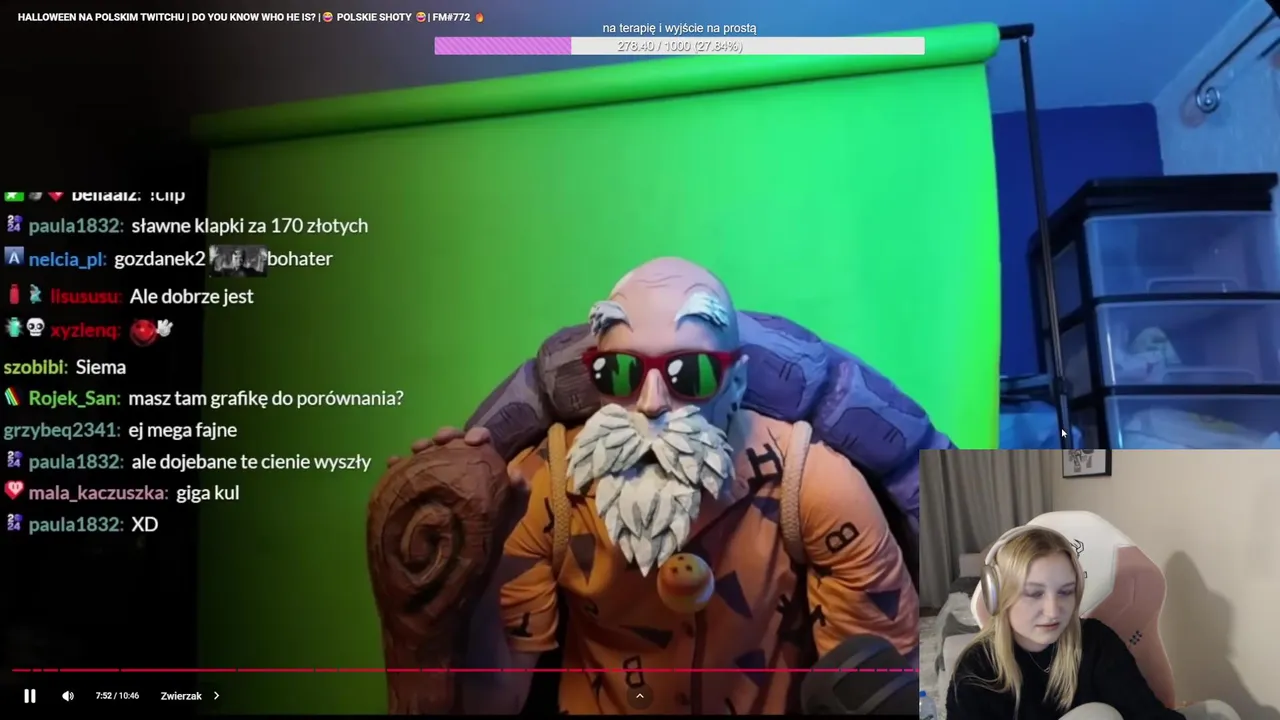Click the skull badge beside xyzlenq
The height and width of the screenshot is (720, 1280).
[35, 327]
